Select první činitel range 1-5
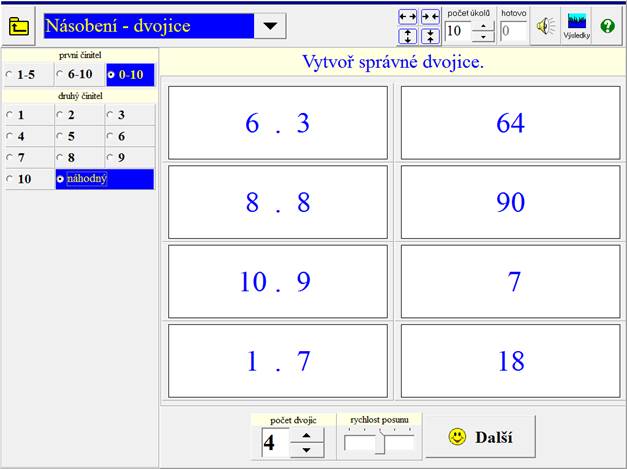627x469 pixels. (28, 75)
